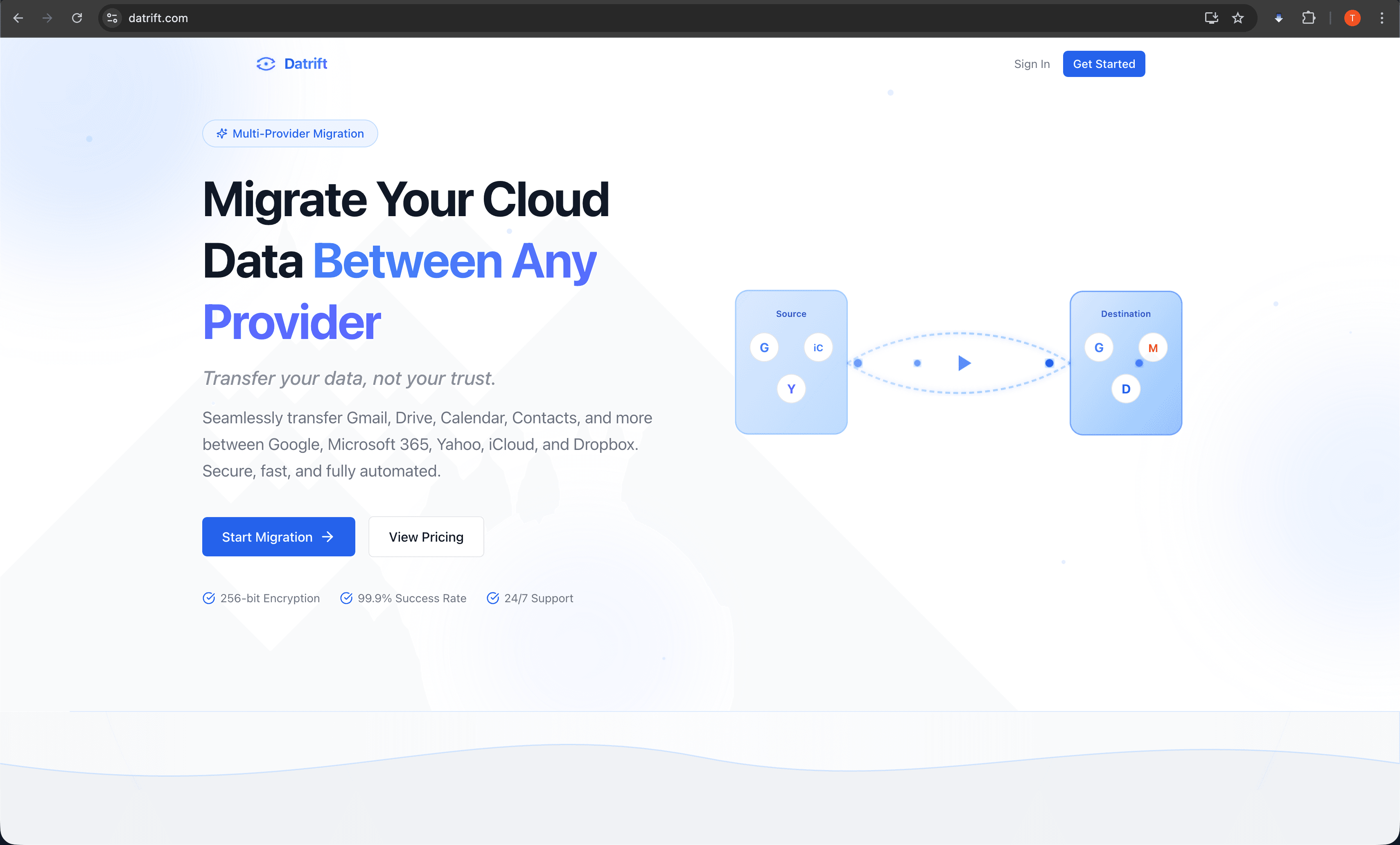Select the iCloud 'iC' source icon
This screenshot has height=845, width=1400.
point(817,347)
